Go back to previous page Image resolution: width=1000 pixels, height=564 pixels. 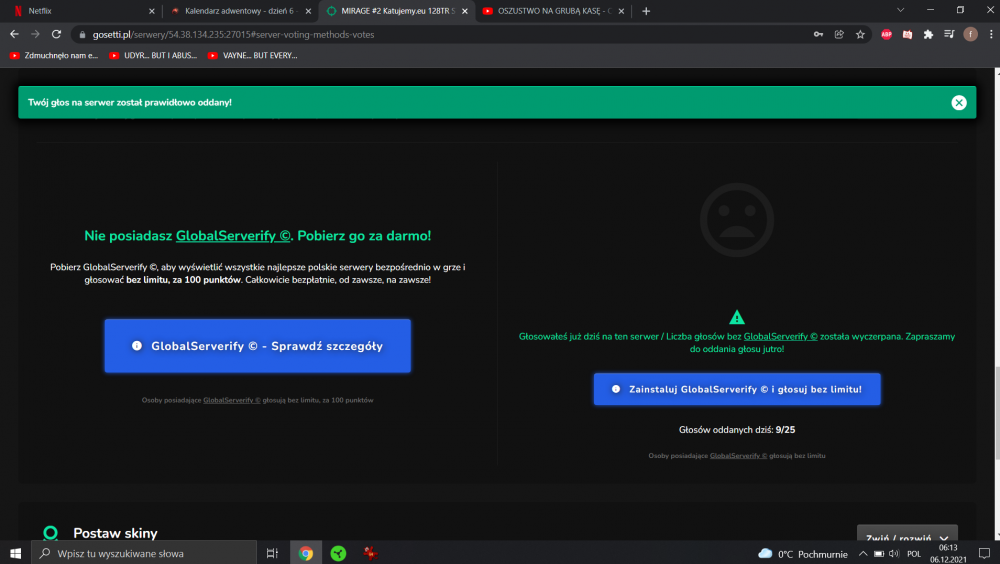[14, 34]
